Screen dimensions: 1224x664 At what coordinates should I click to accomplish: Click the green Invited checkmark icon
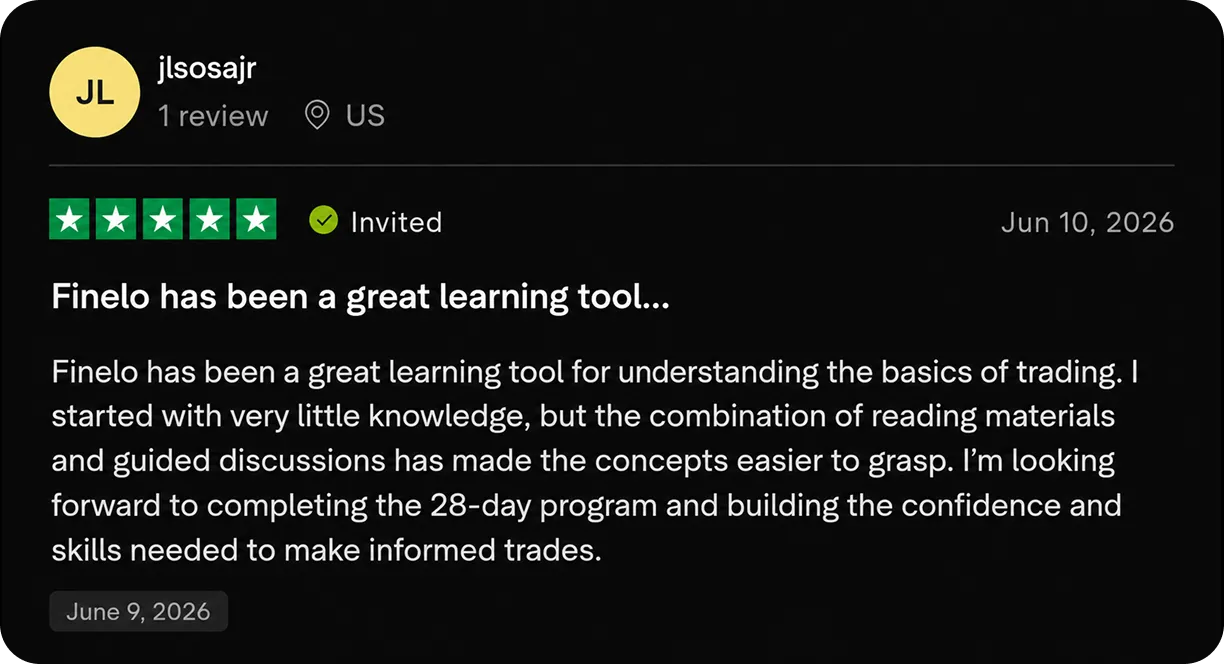point(323,220)
